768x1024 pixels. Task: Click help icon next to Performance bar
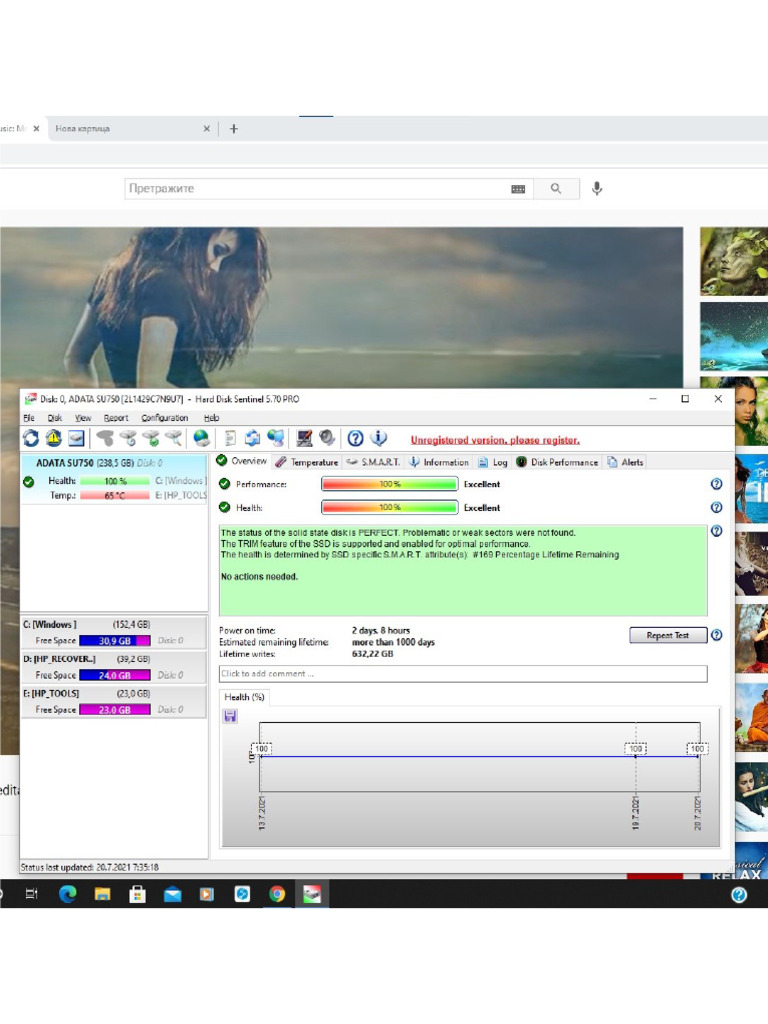[x=716, y=484]
